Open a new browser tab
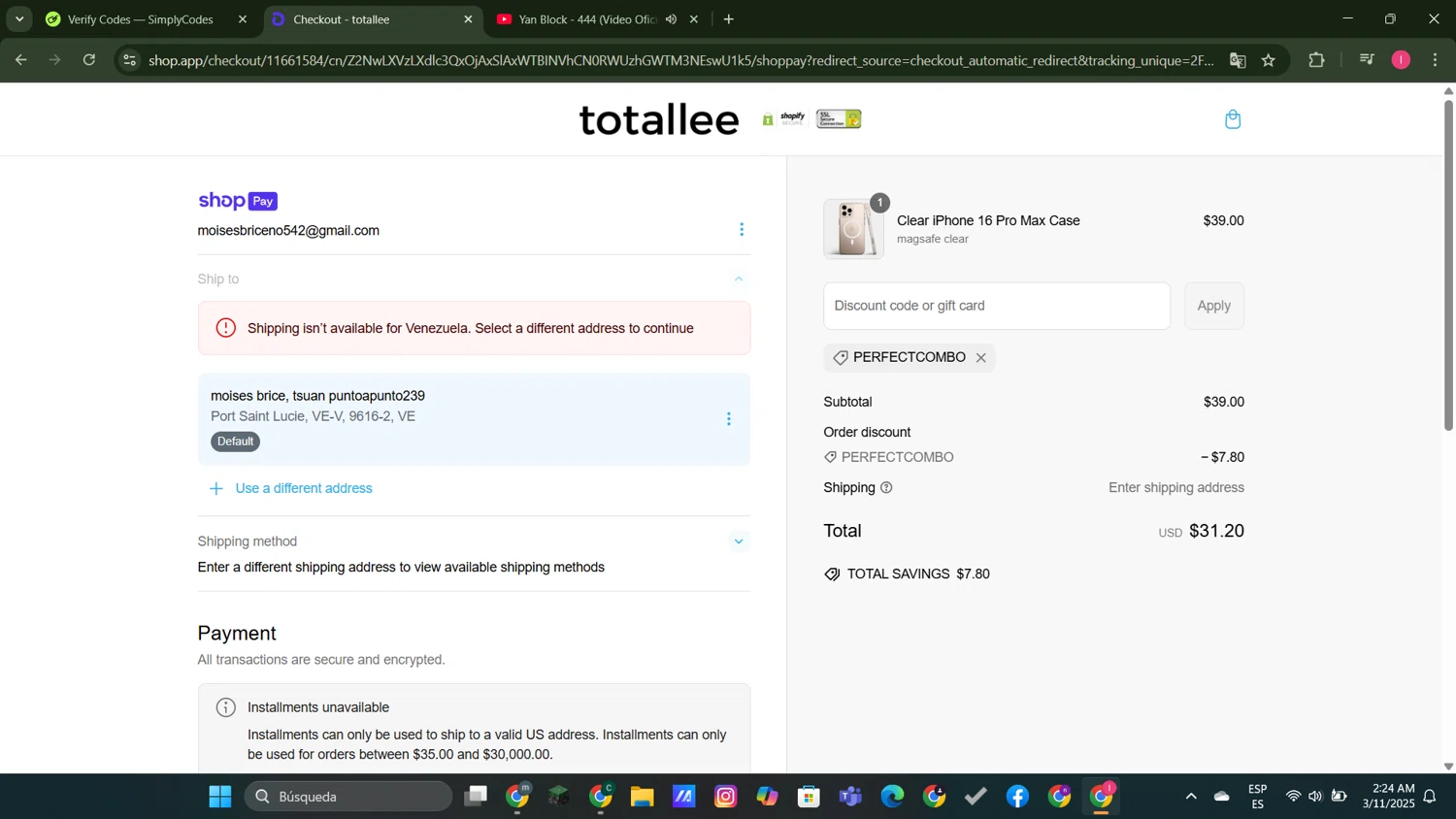The image size is (1456, 819). 729,19
